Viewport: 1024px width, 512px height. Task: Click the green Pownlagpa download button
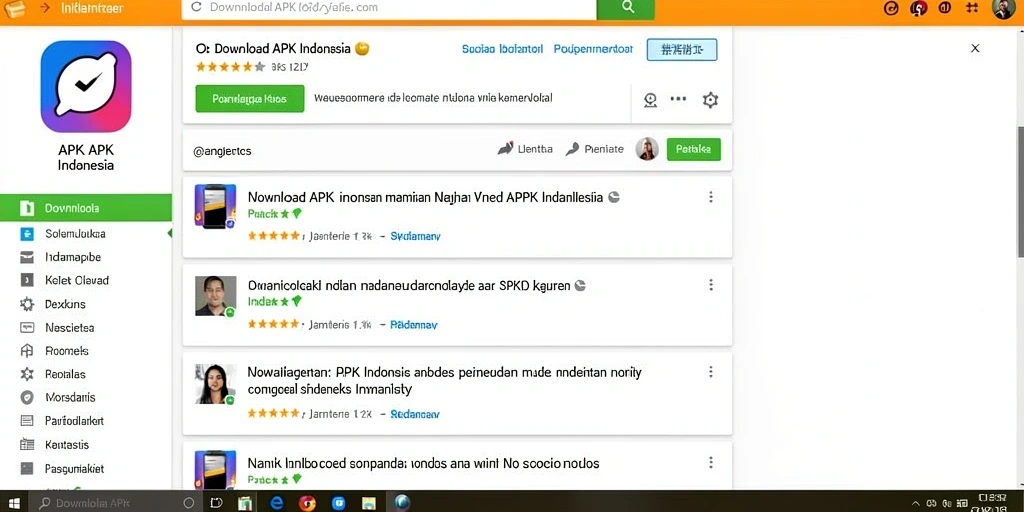pos(249,99)
